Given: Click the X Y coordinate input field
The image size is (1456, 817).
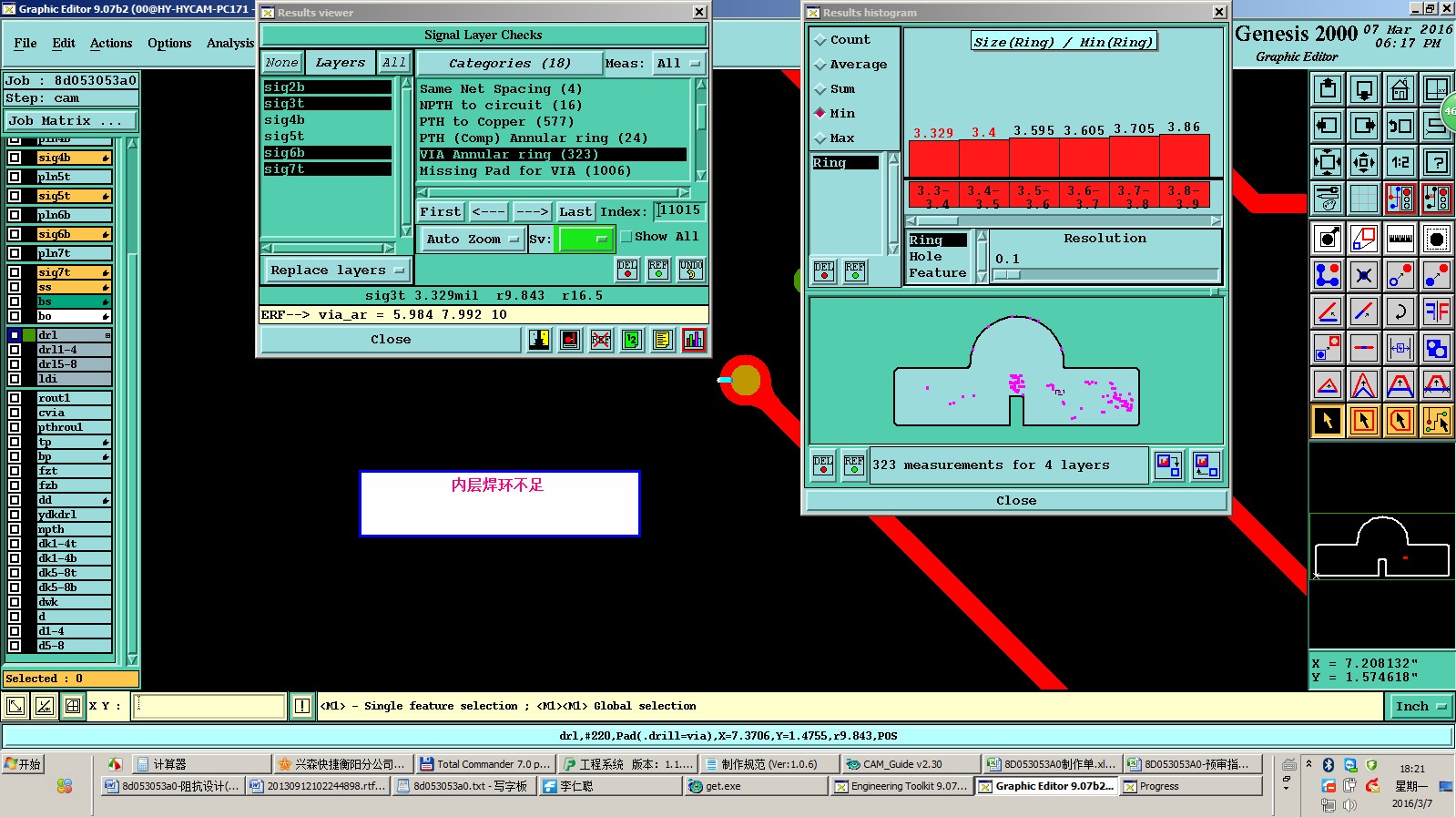Looking at the screenshot, I should pyautogui.click(x=209, y=706).
